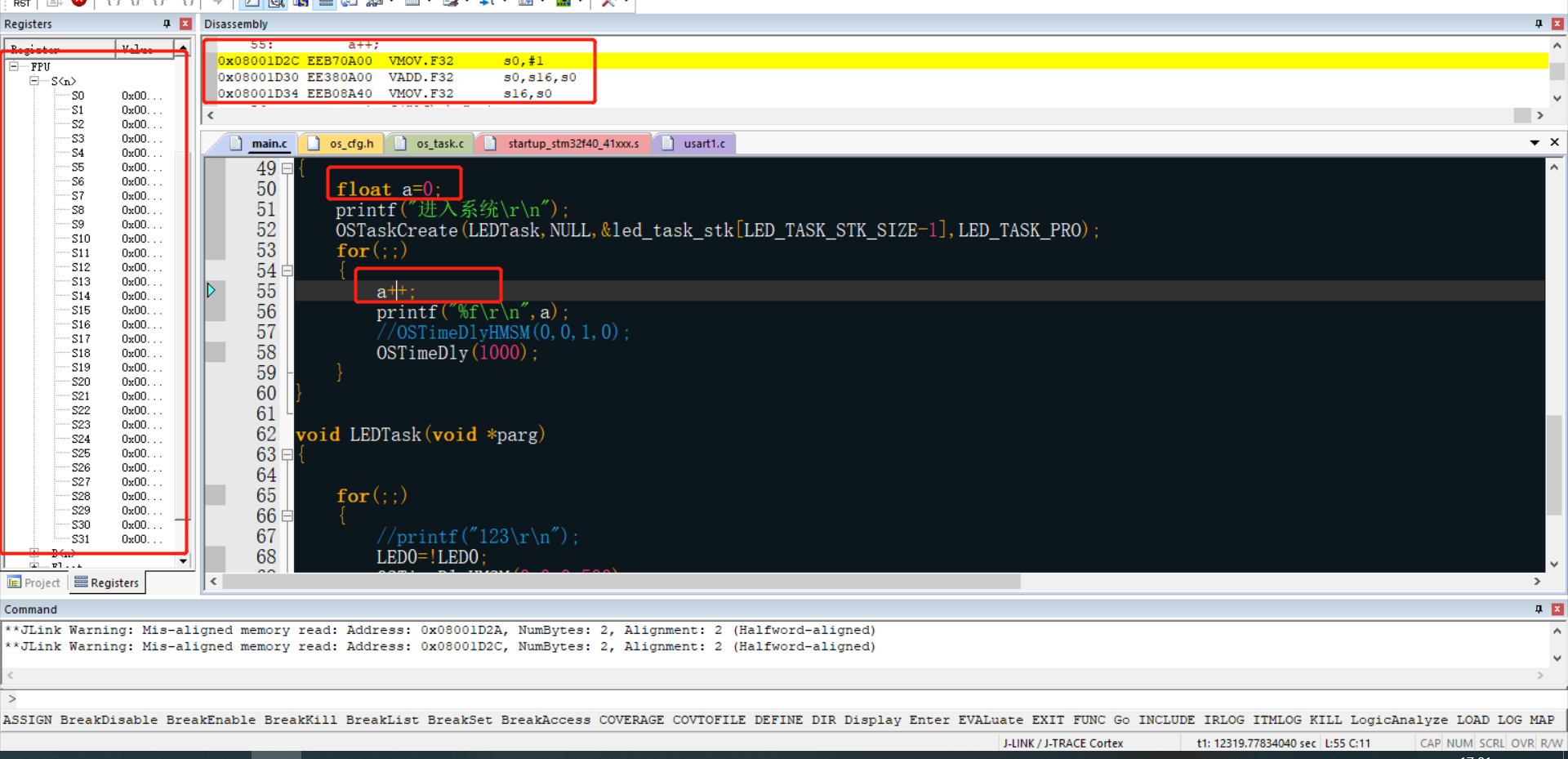Click the L:55 C:11 cursor position status
The width and height of the screenshot is (1568, 759).
click(x=1347, y=743)
